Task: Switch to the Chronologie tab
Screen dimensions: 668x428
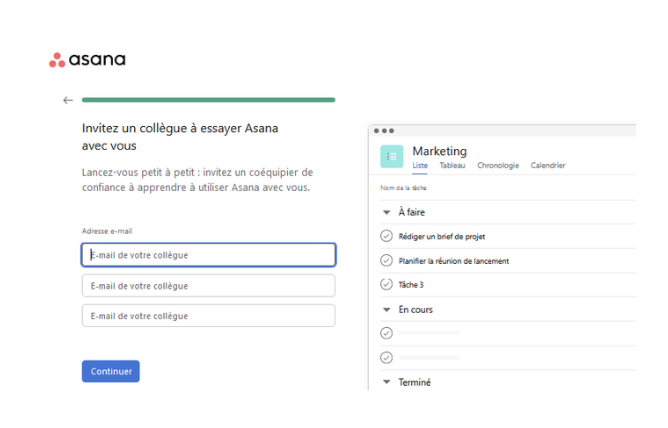Action: pos(498,165)
